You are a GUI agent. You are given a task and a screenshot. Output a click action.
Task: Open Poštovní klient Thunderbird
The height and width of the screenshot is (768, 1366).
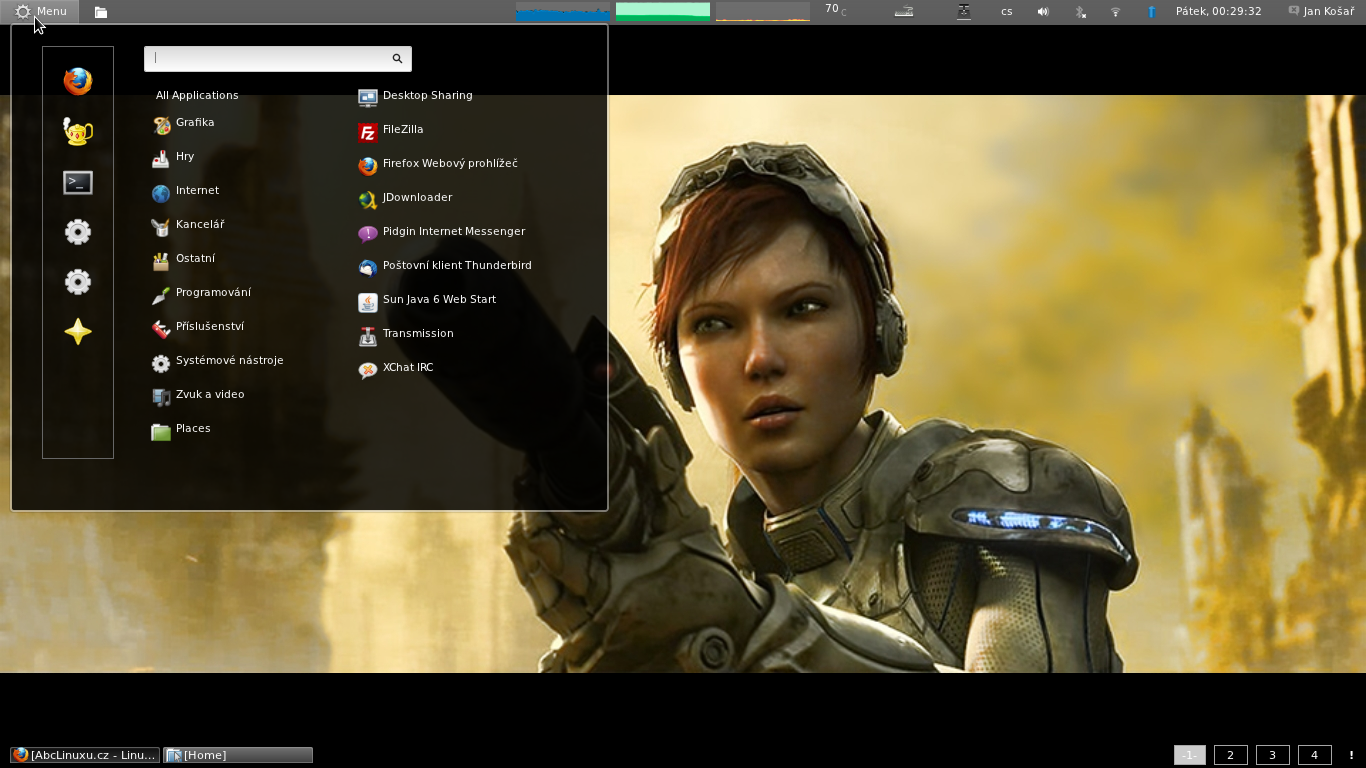456,266
